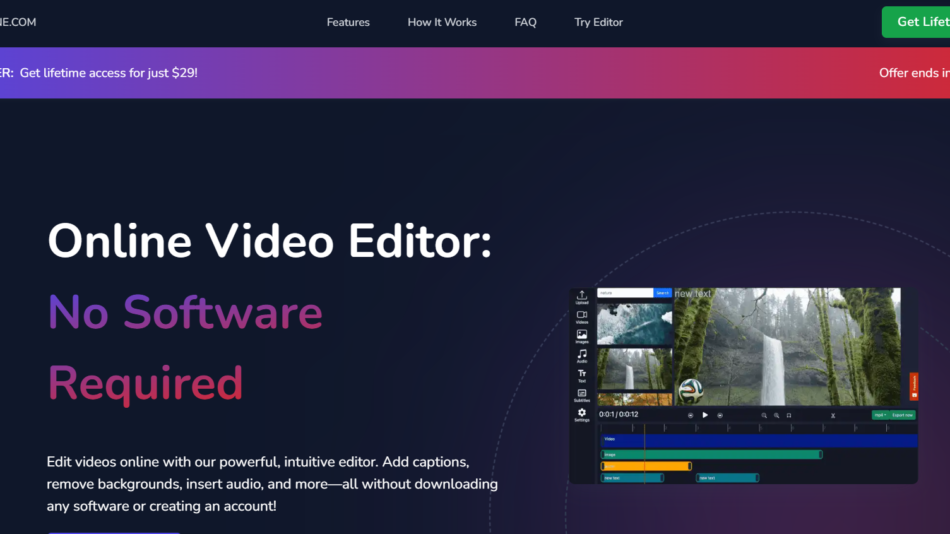Select the orange audio timeline clip

tap(646, 466)
